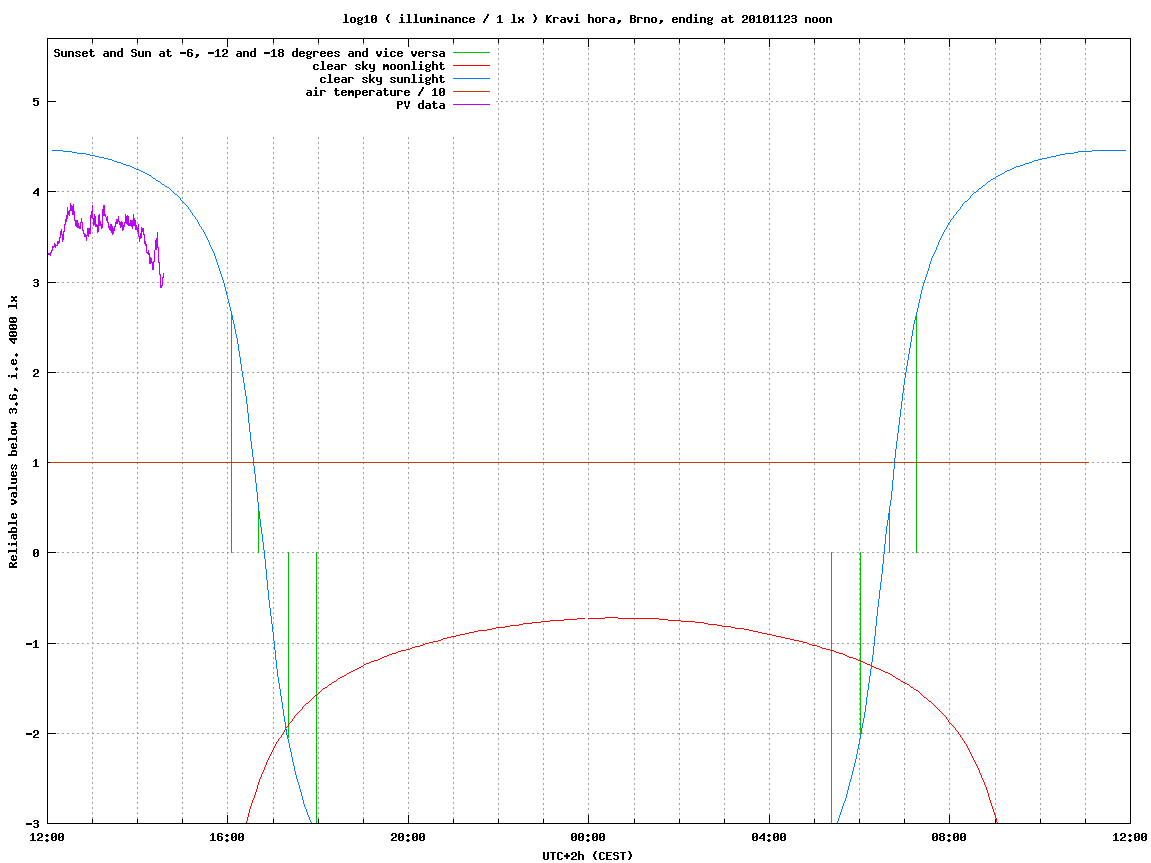Click the y-axis tick label 2
The image size is (1151, 863).
point(35,373)
